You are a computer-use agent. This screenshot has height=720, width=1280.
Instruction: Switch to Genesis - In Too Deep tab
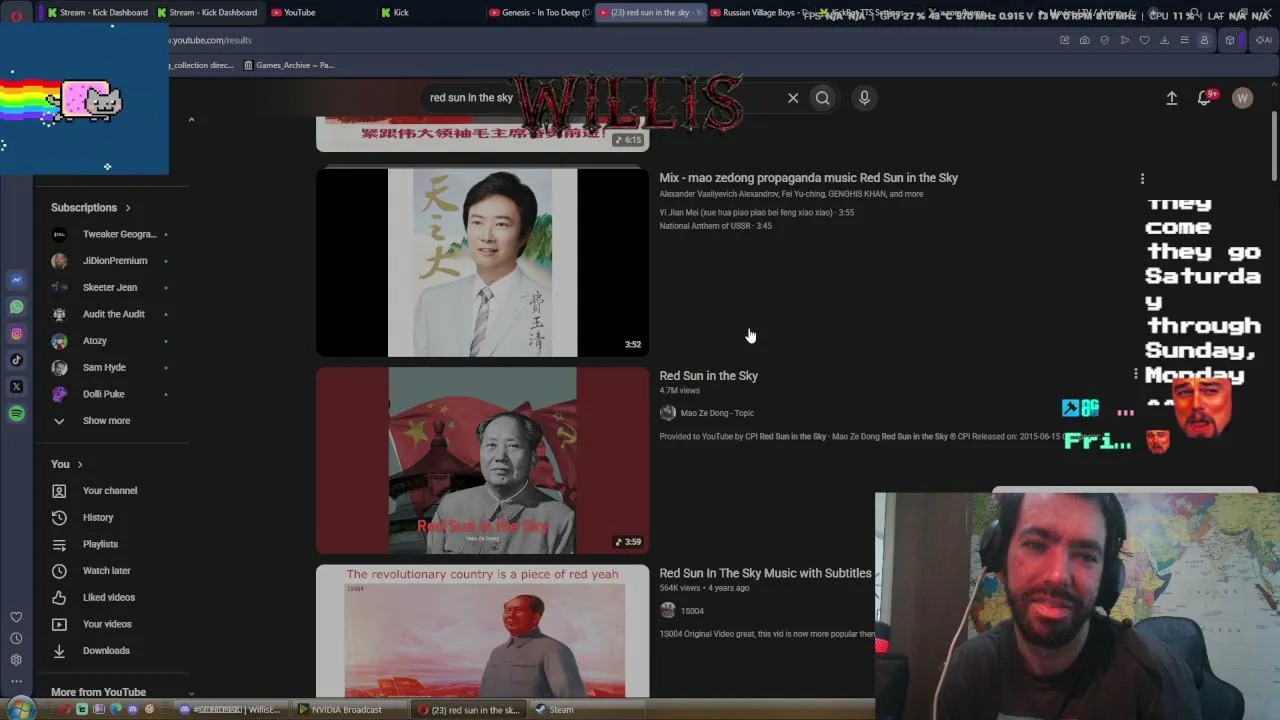coord(540,12)
